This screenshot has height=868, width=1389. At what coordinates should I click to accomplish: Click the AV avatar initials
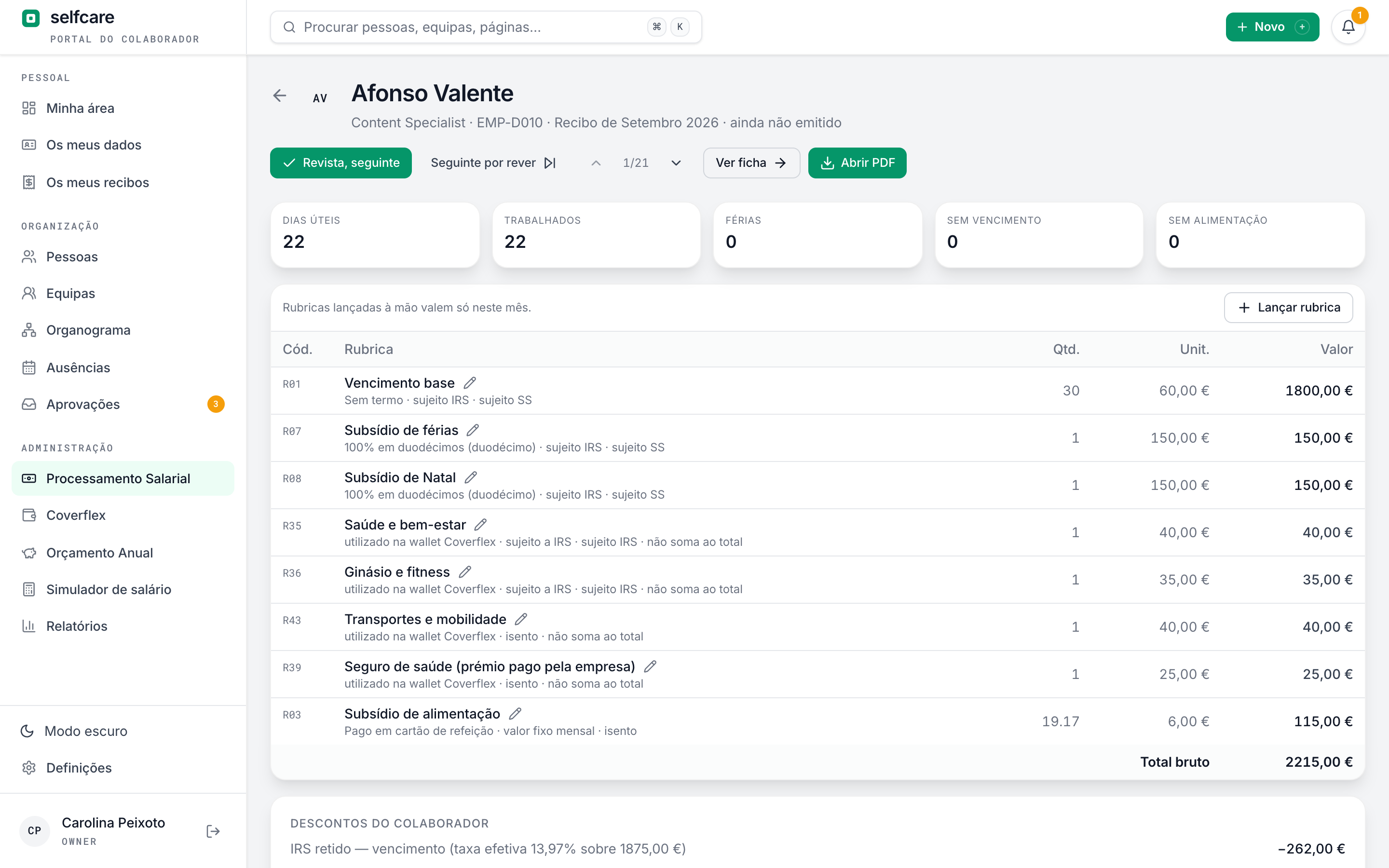[x=320, y=98]
